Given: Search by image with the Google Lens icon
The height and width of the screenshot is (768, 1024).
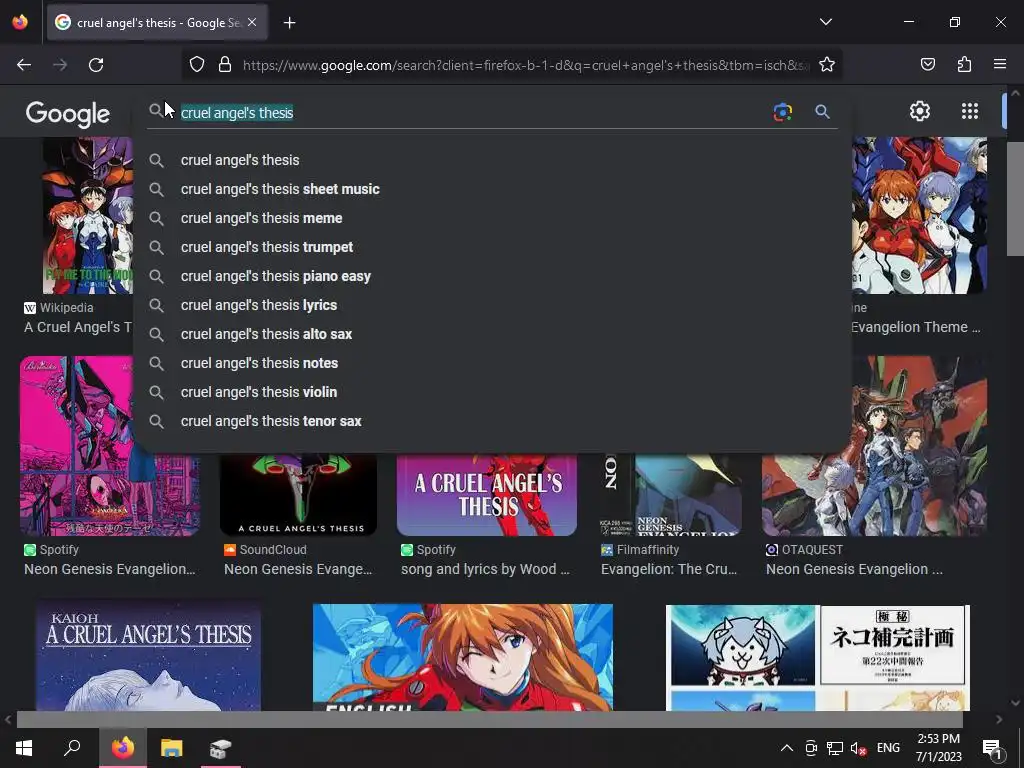Looking at the screenshot, I should point(782,112).
